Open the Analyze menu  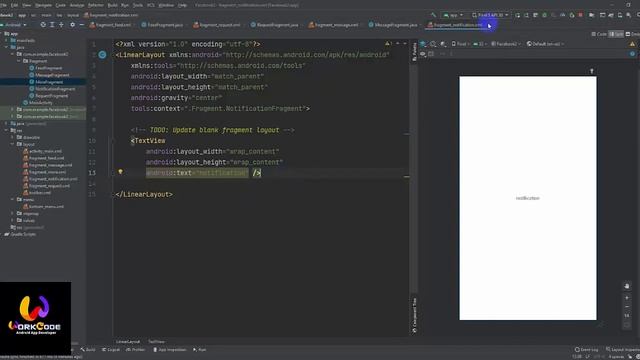tap(77, 5)
